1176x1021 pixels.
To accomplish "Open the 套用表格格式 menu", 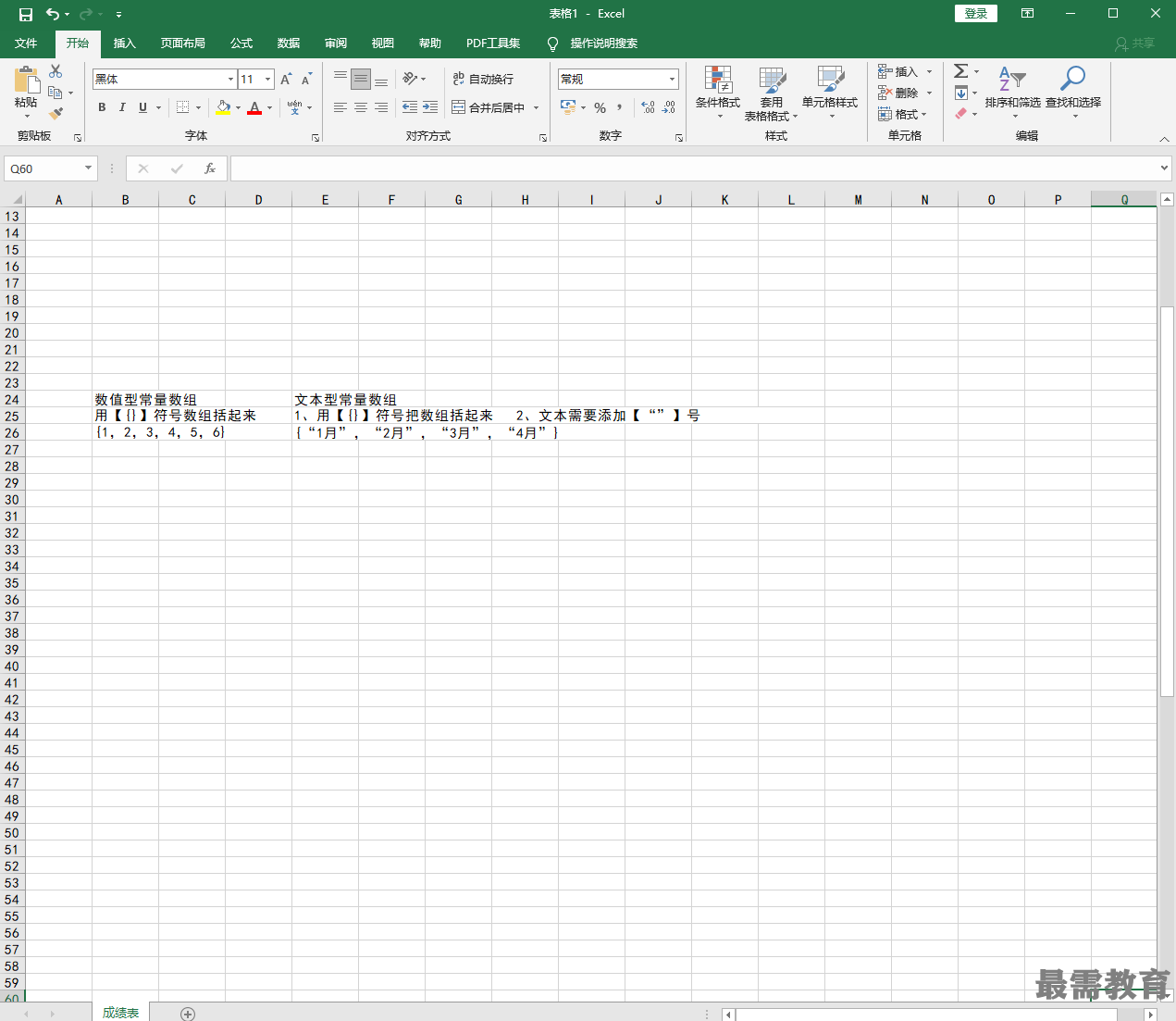I will [x=772, y=93].
